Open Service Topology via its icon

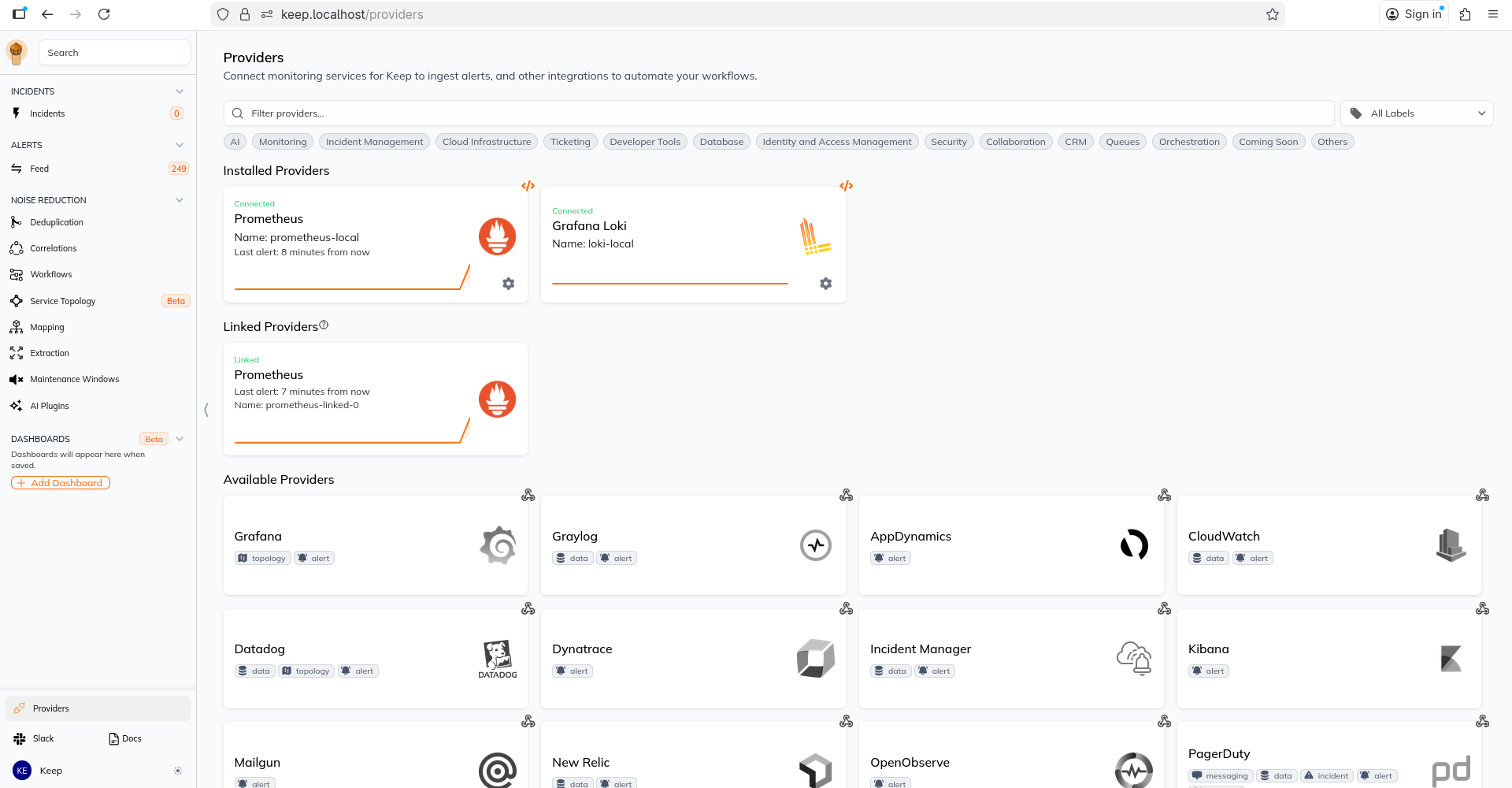tap(16, 301)
